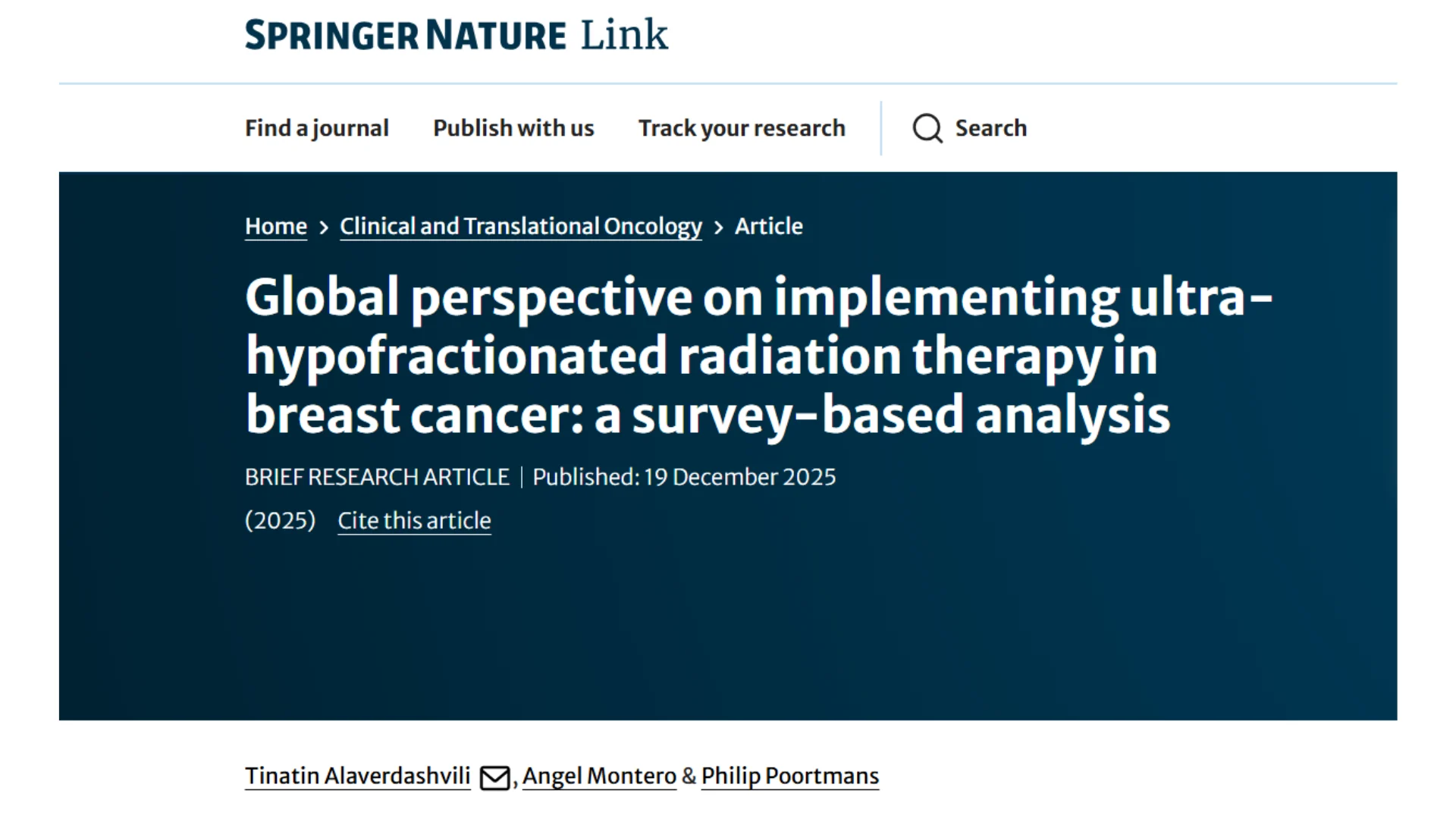1456x819 pixels.
Task: Click the magnifying glass search icon
Action: (x=927, y=128)
